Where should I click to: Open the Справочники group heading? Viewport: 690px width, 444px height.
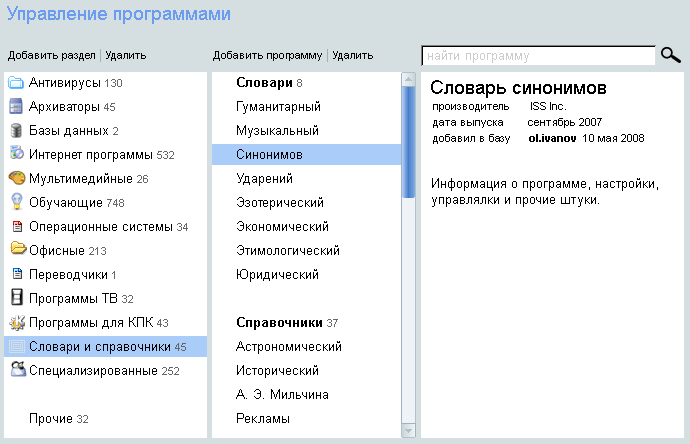pyautogui.click(x=279, y=323)
